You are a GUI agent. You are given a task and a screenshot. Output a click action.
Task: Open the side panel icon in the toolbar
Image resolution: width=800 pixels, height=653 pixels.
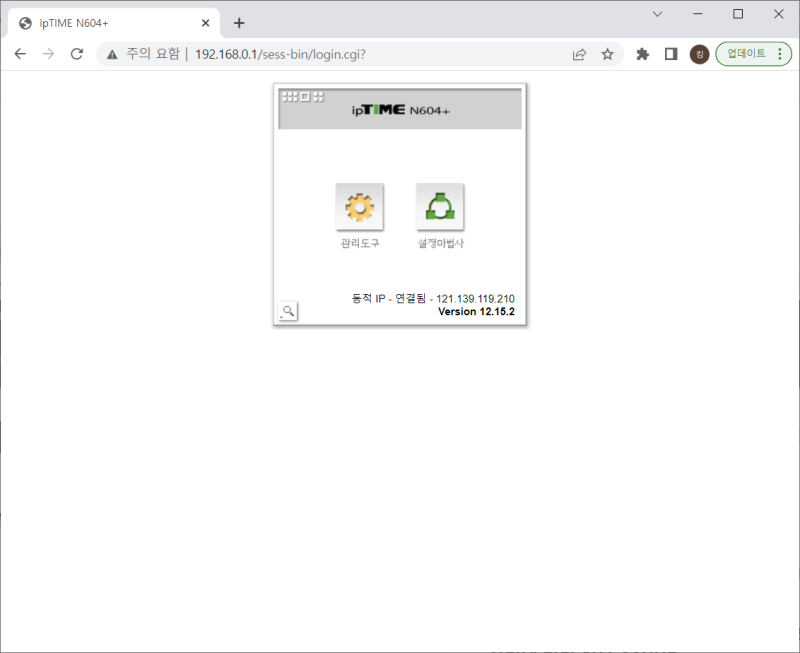click(x=670, y=54)
